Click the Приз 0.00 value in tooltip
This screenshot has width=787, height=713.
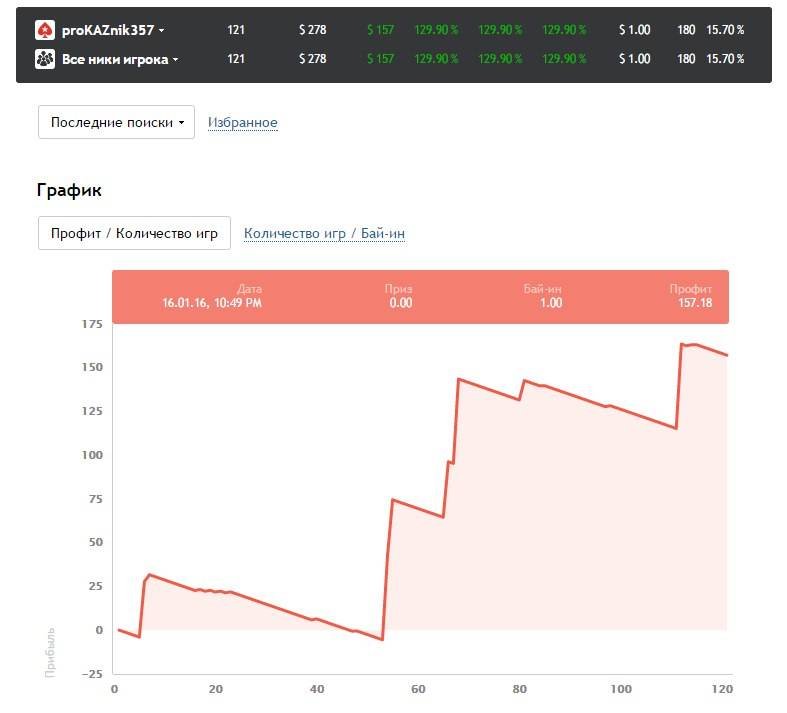(x=400, y=303)
